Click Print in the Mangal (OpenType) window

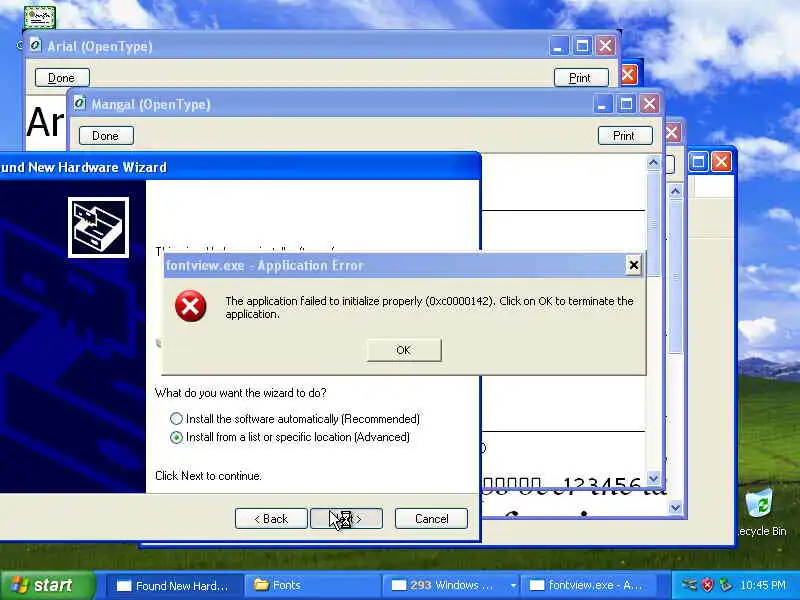624,136
